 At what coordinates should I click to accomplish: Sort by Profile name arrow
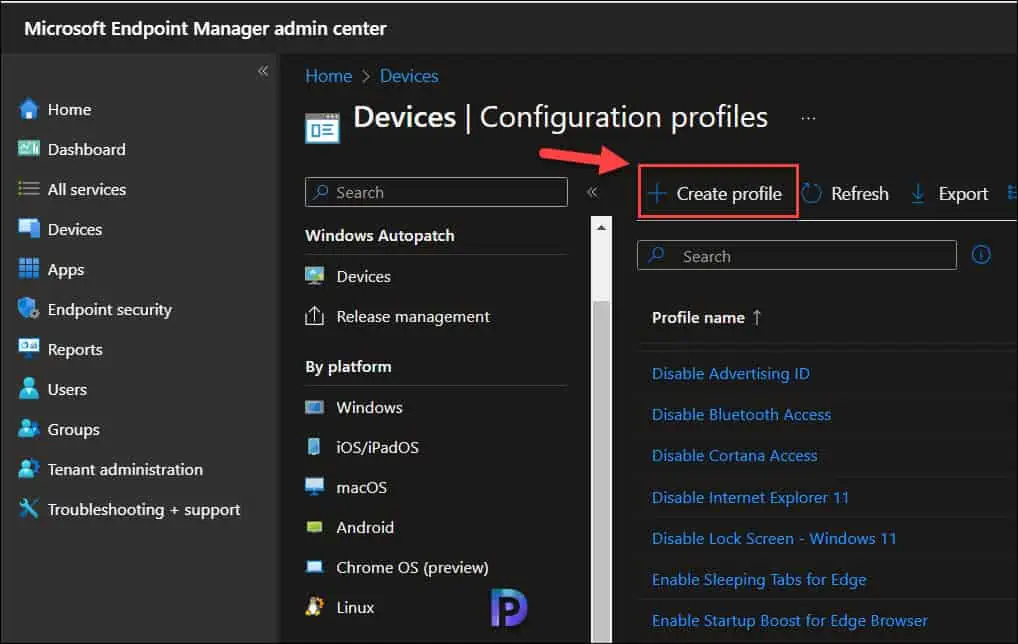tap(757, 317)
